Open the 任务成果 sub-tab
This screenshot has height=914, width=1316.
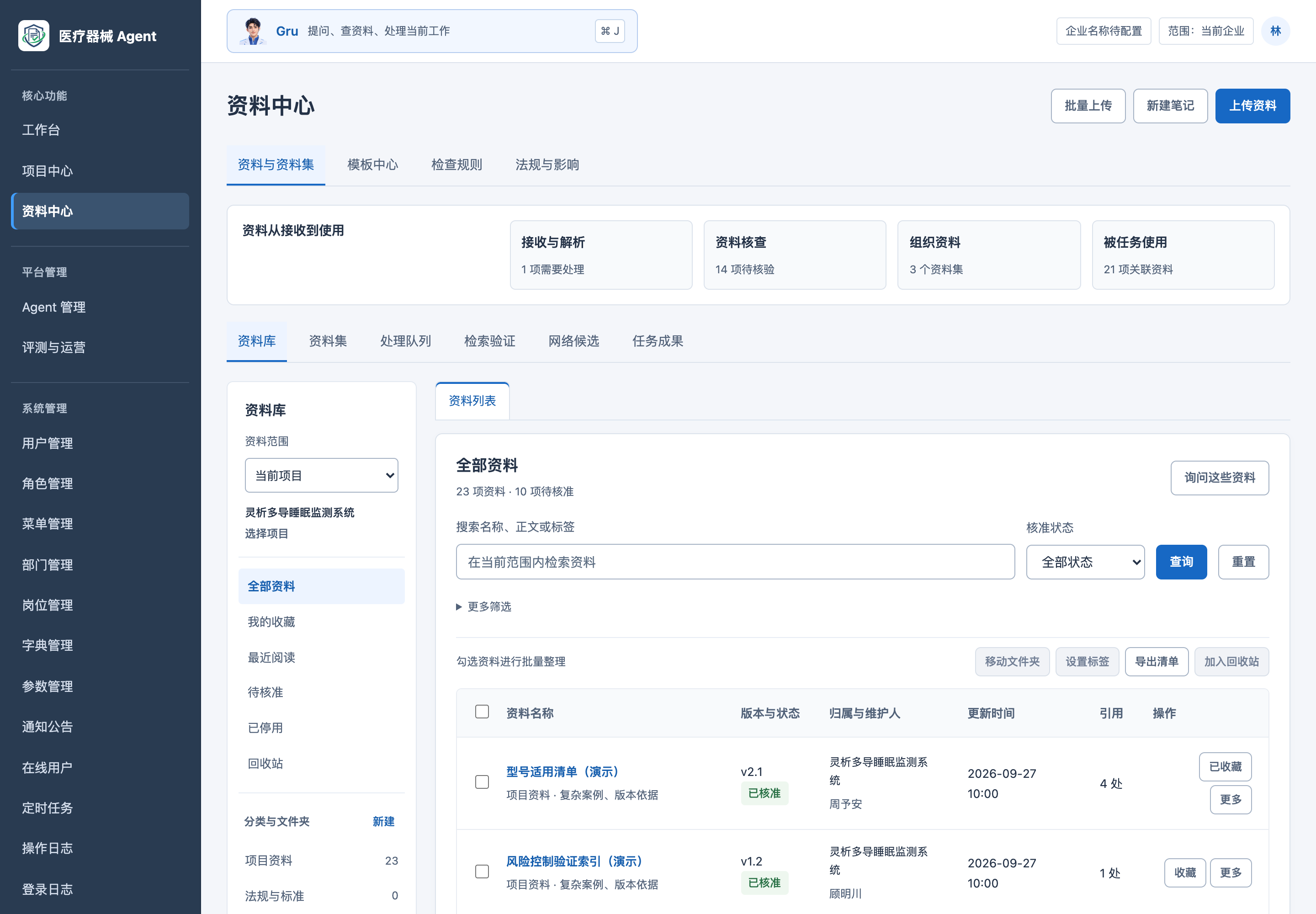(658, 341)
